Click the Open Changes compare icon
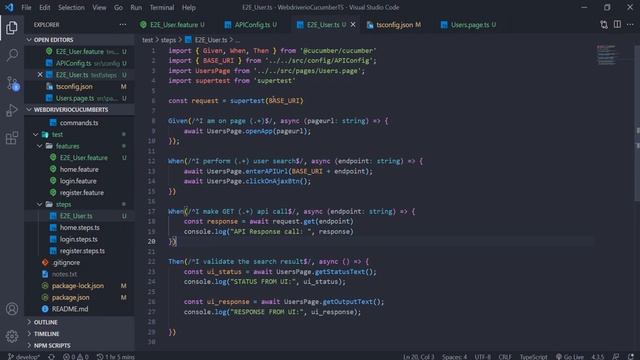Viewport: 640px width, 360px height. click(x=604, y=24)
